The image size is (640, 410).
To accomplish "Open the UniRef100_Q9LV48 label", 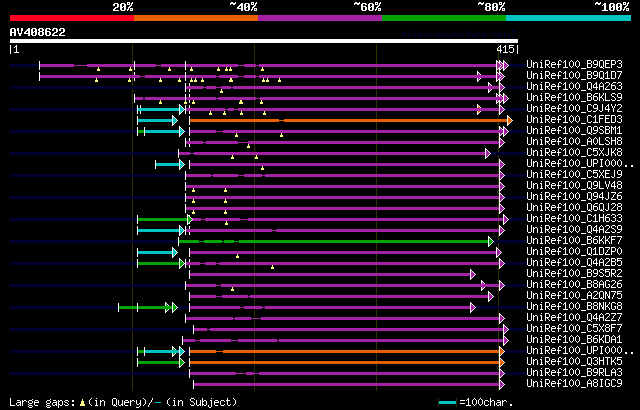I will tap(574, 186).
